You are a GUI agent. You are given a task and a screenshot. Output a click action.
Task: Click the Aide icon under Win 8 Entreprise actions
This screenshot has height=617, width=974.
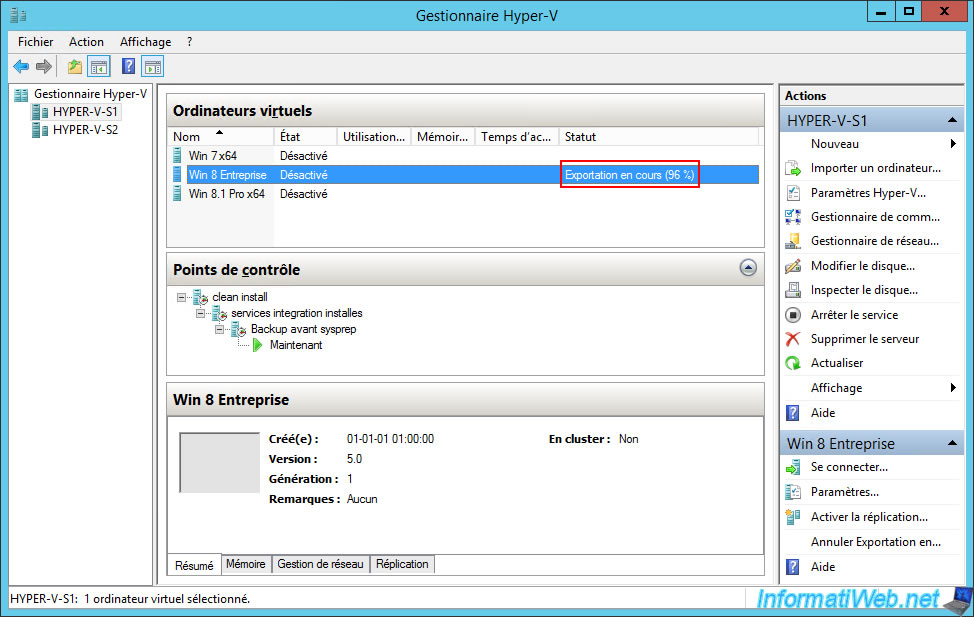(793, 567)
